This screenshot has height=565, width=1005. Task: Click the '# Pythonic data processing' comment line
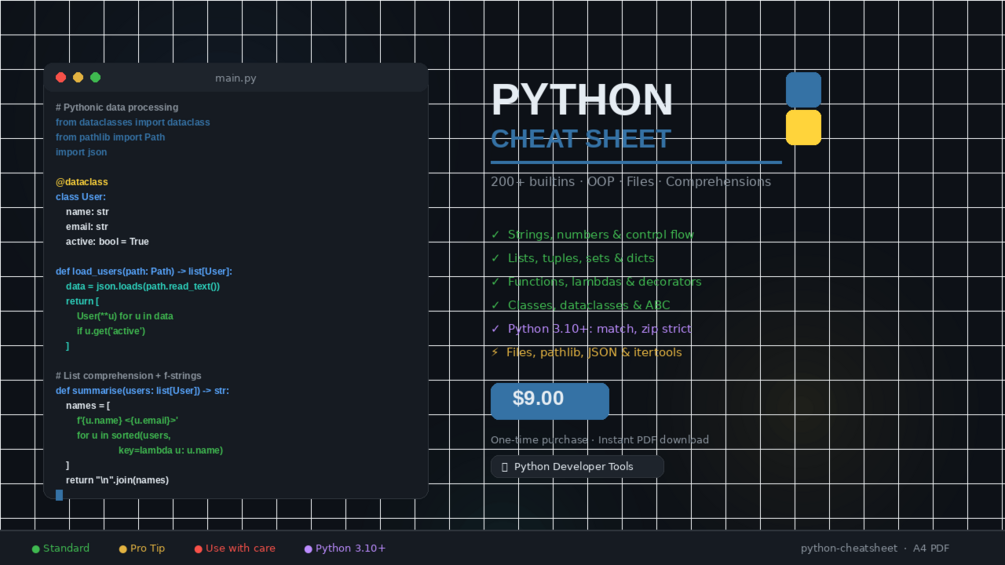(x=117, y=107)
